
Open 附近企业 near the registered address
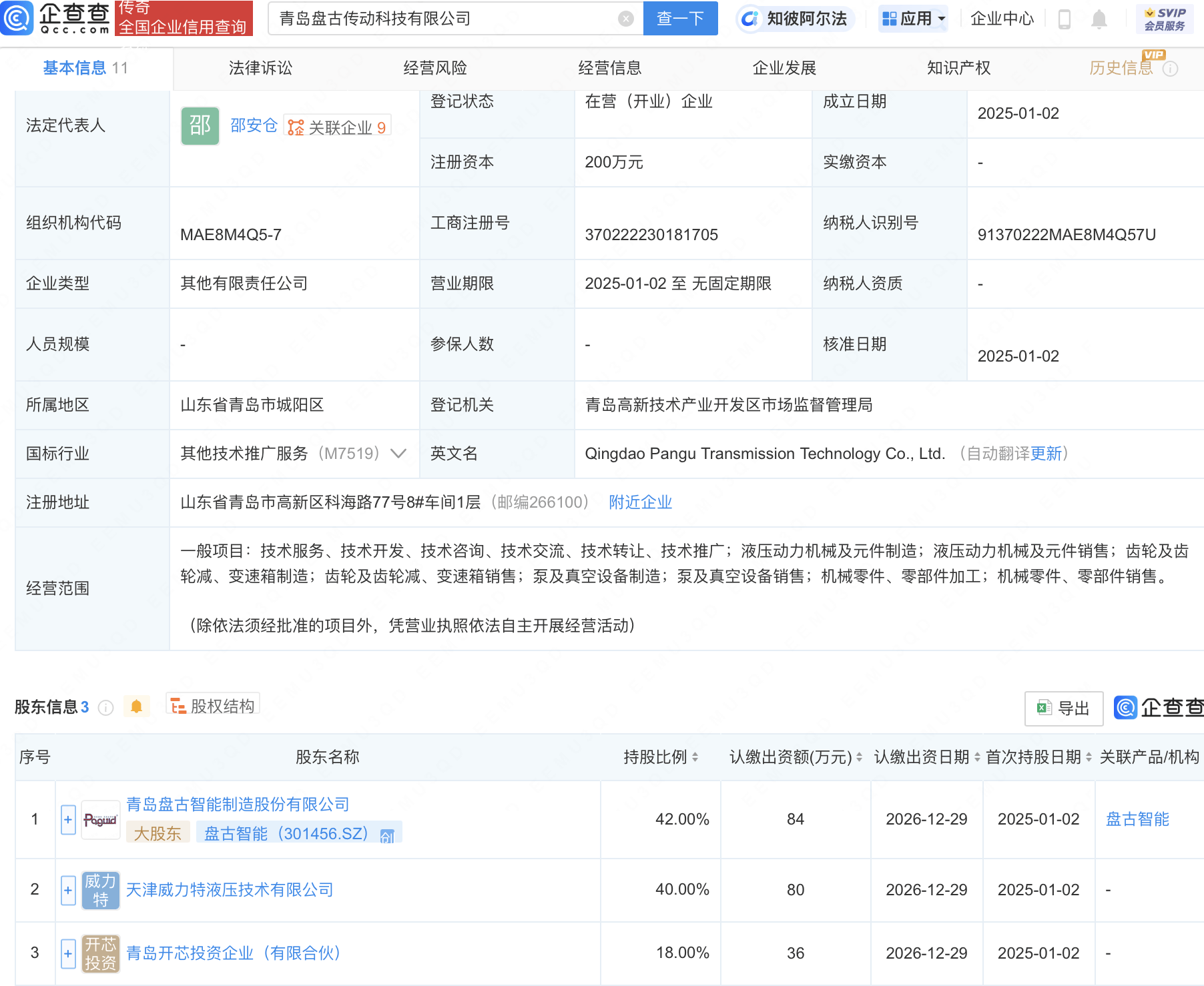click(639, 502)
